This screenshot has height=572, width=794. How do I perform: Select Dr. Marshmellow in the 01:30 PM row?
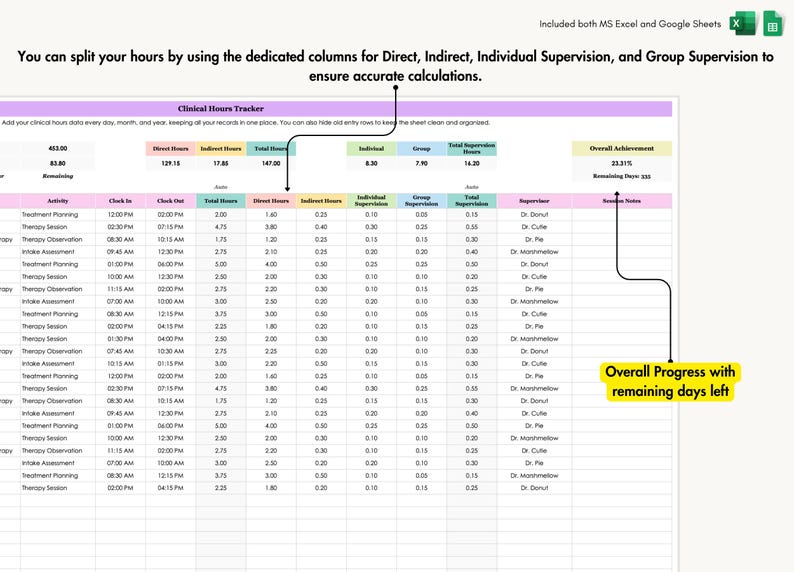[x=534, y=339]
